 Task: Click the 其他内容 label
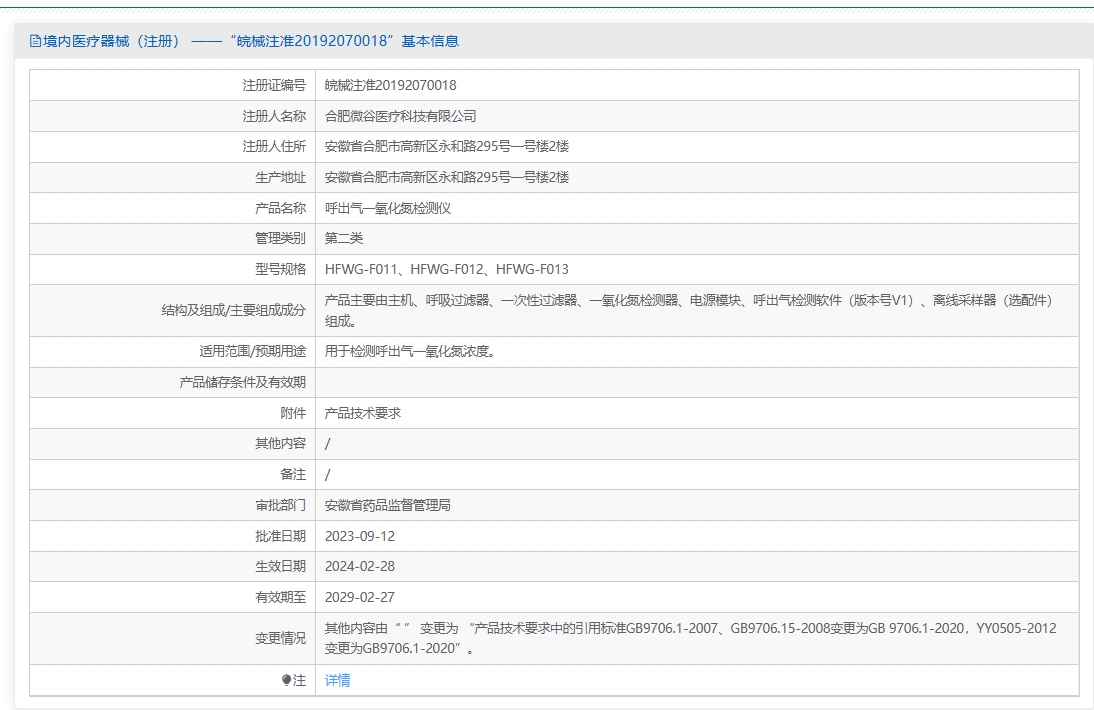(280, 444)
